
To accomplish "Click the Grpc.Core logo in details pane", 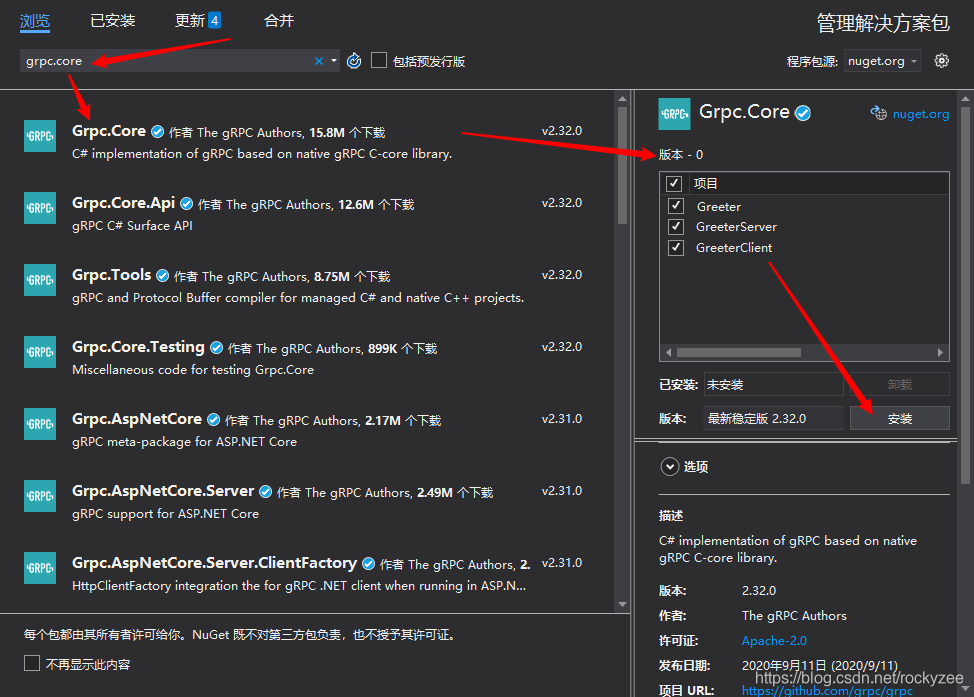I will pyautogui.click(x=675, y=114).
